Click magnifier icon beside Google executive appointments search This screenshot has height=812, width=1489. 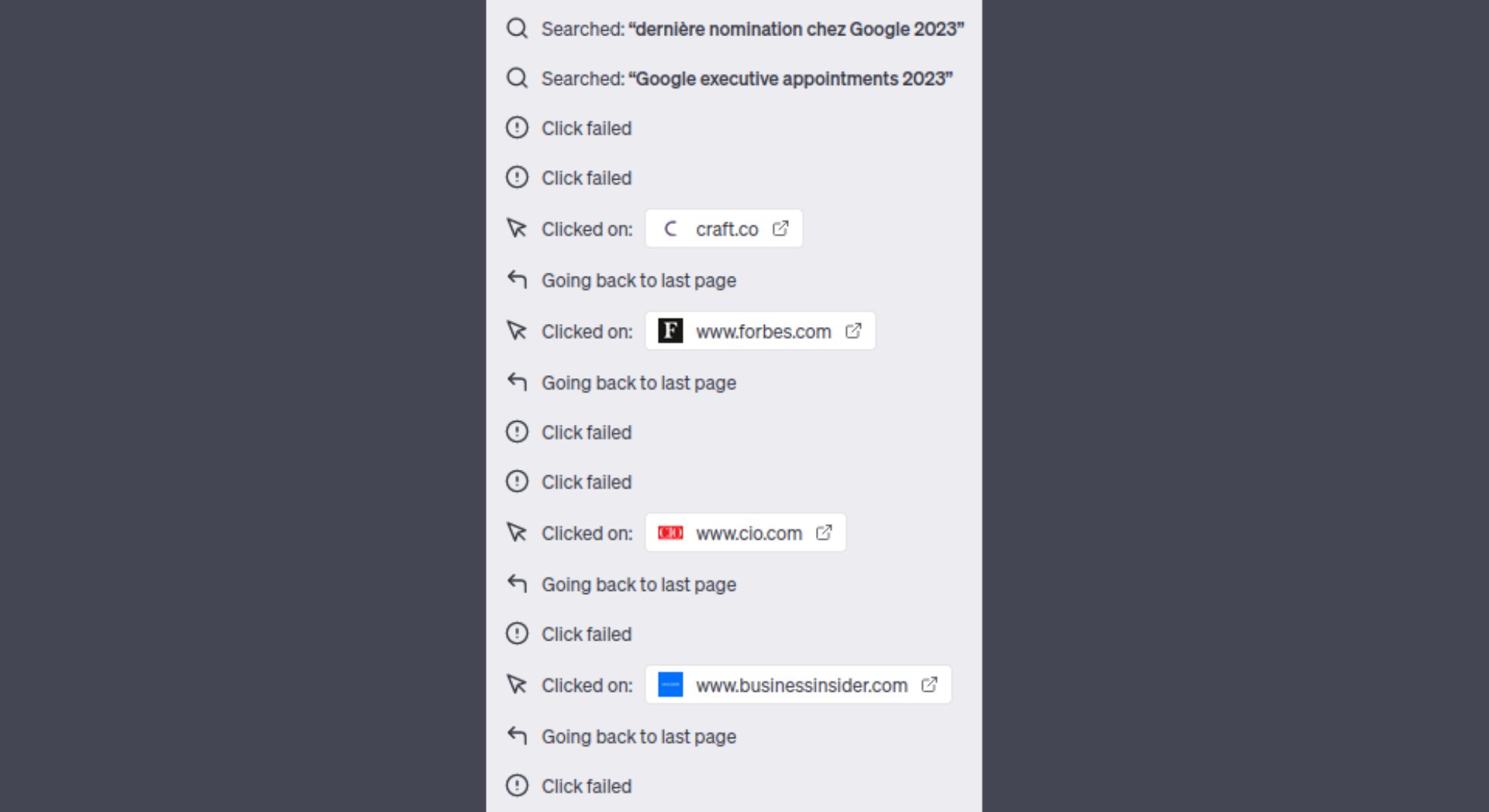pyautogui.click(x=517, y=78)
